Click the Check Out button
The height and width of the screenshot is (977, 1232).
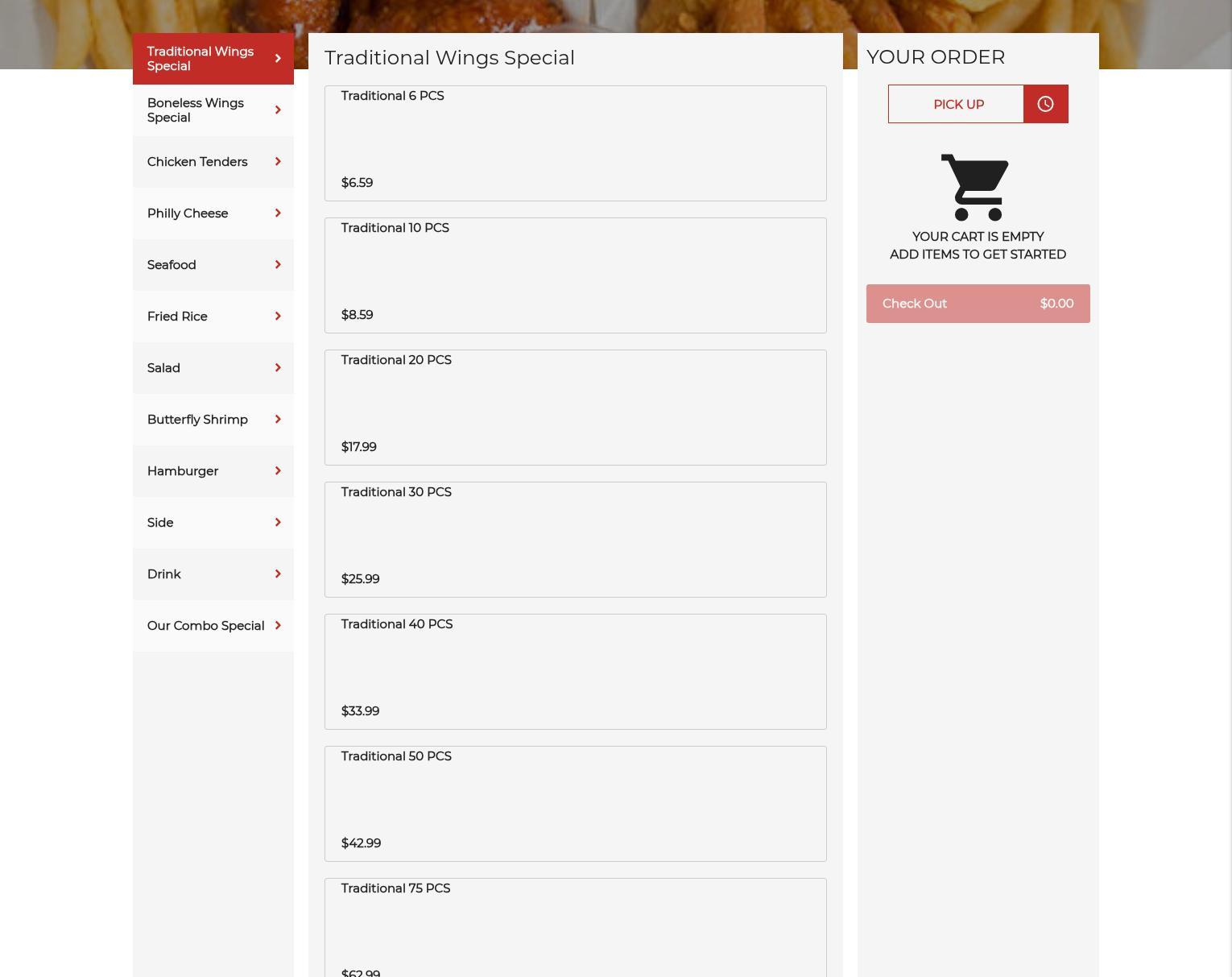(x=978, y=304)
